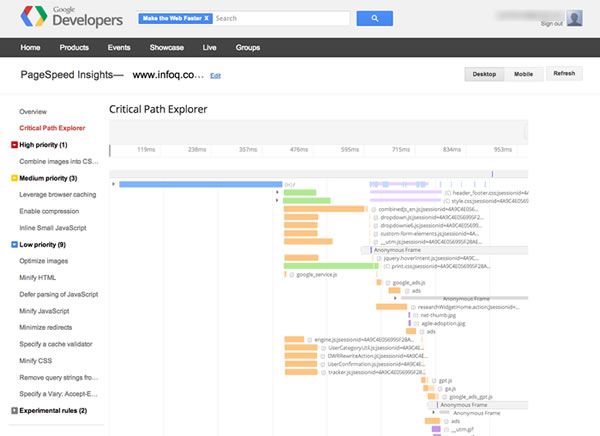
Task: Click the file icon beside print.css
Action: point(387,266)
